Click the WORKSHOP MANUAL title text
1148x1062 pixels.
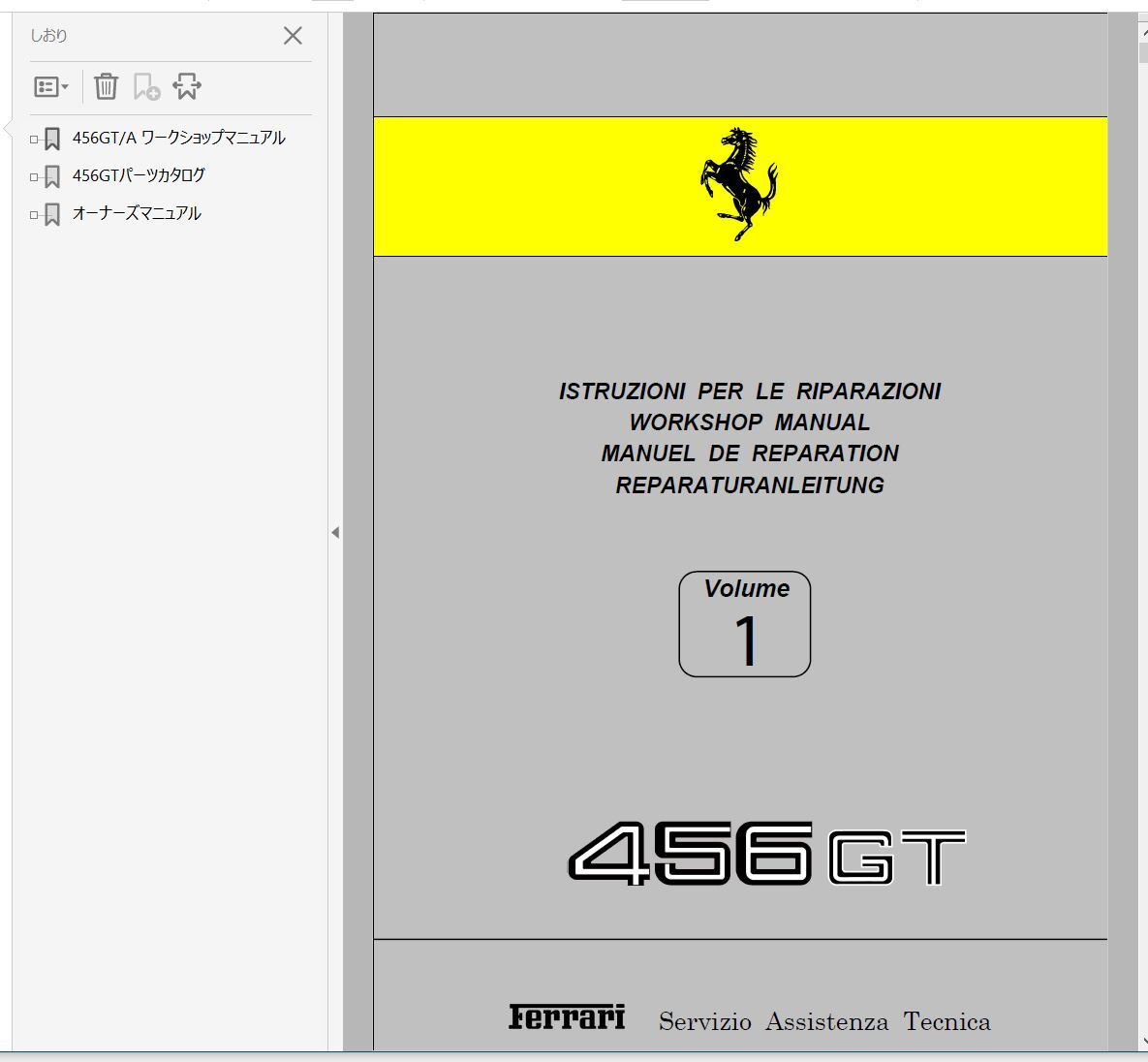(750, 422)
